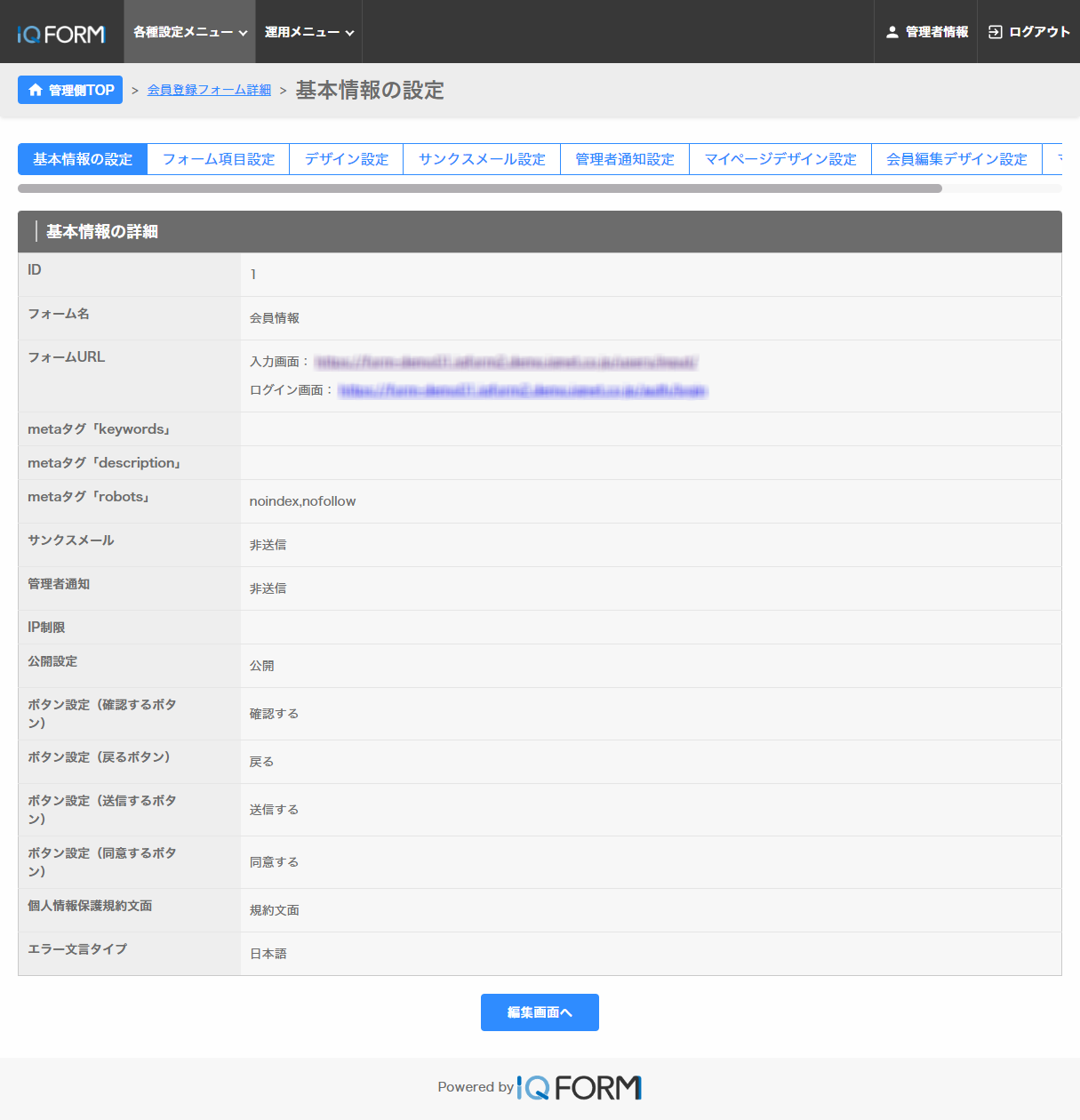
Task: Click the breadcrumb arrow before 基本情報の設定
Action: tap(284, 90)
